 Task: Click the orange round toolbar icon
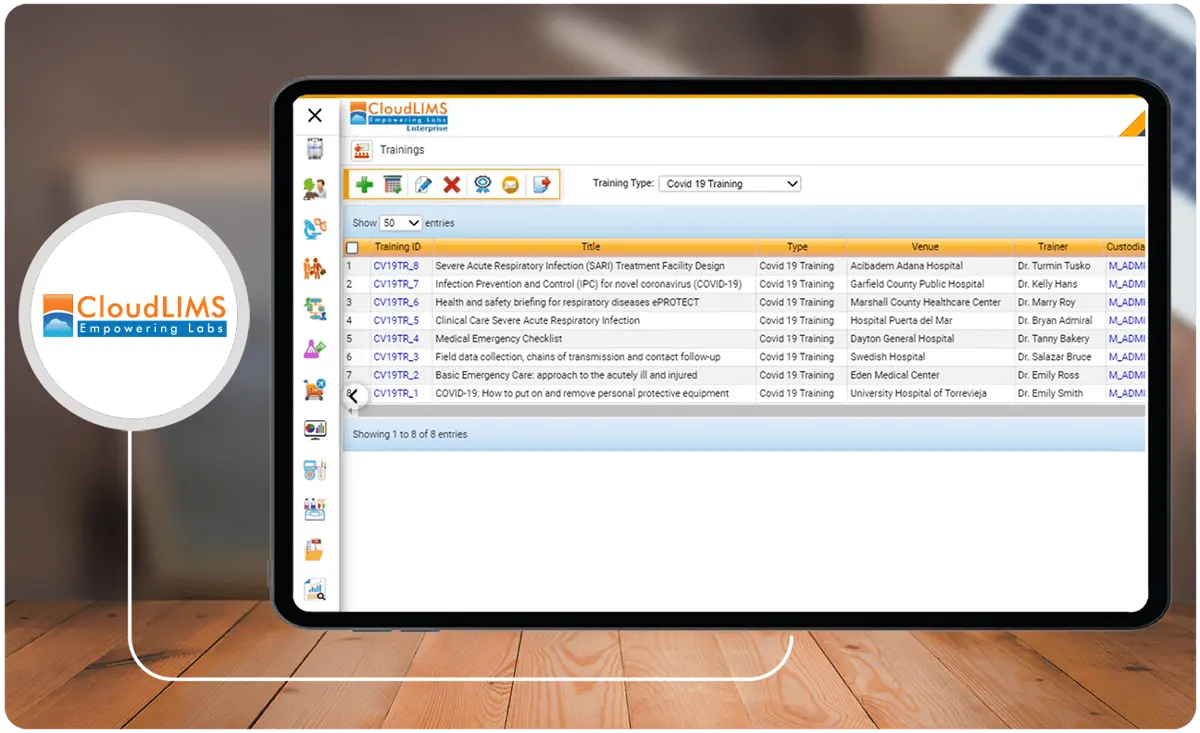click(511, 184)
